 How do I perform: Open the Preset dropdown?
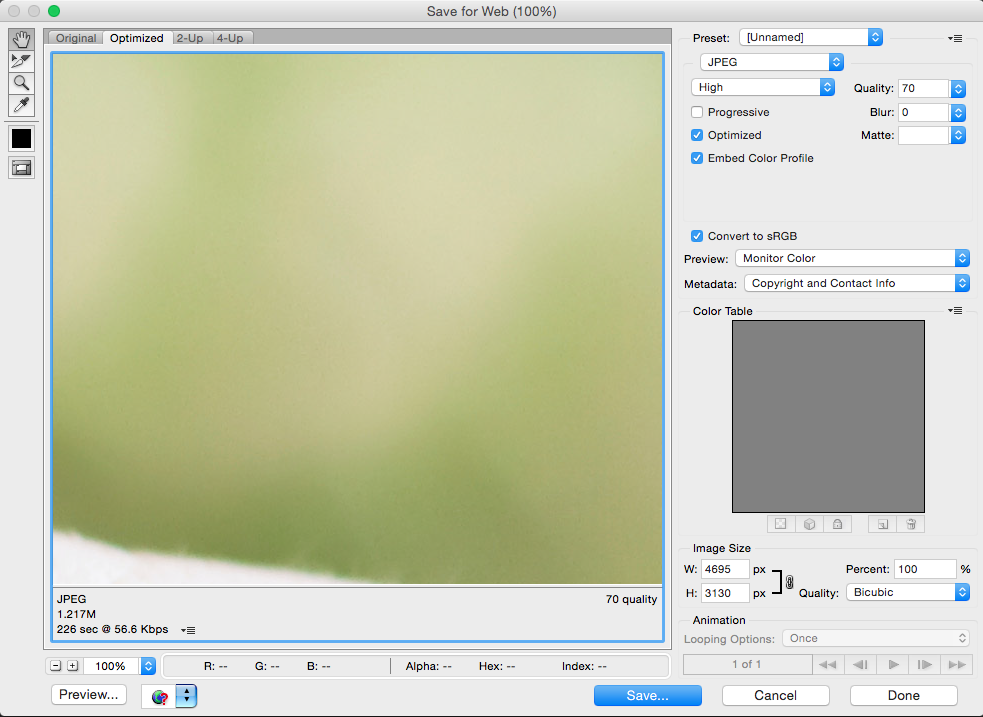click(x=811, y=37)
